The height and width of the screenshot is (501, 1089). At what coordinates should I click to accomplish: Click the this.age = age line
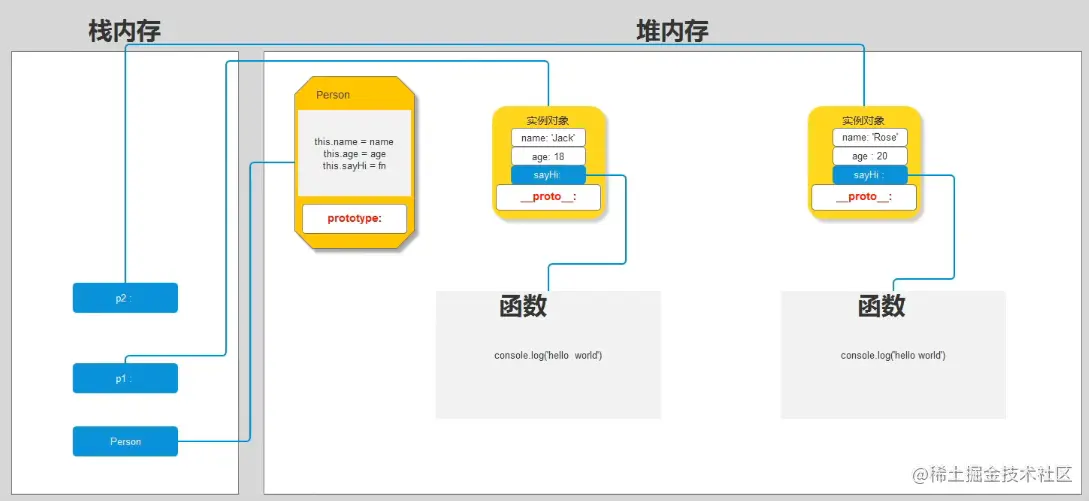click(x=354, y=154)
